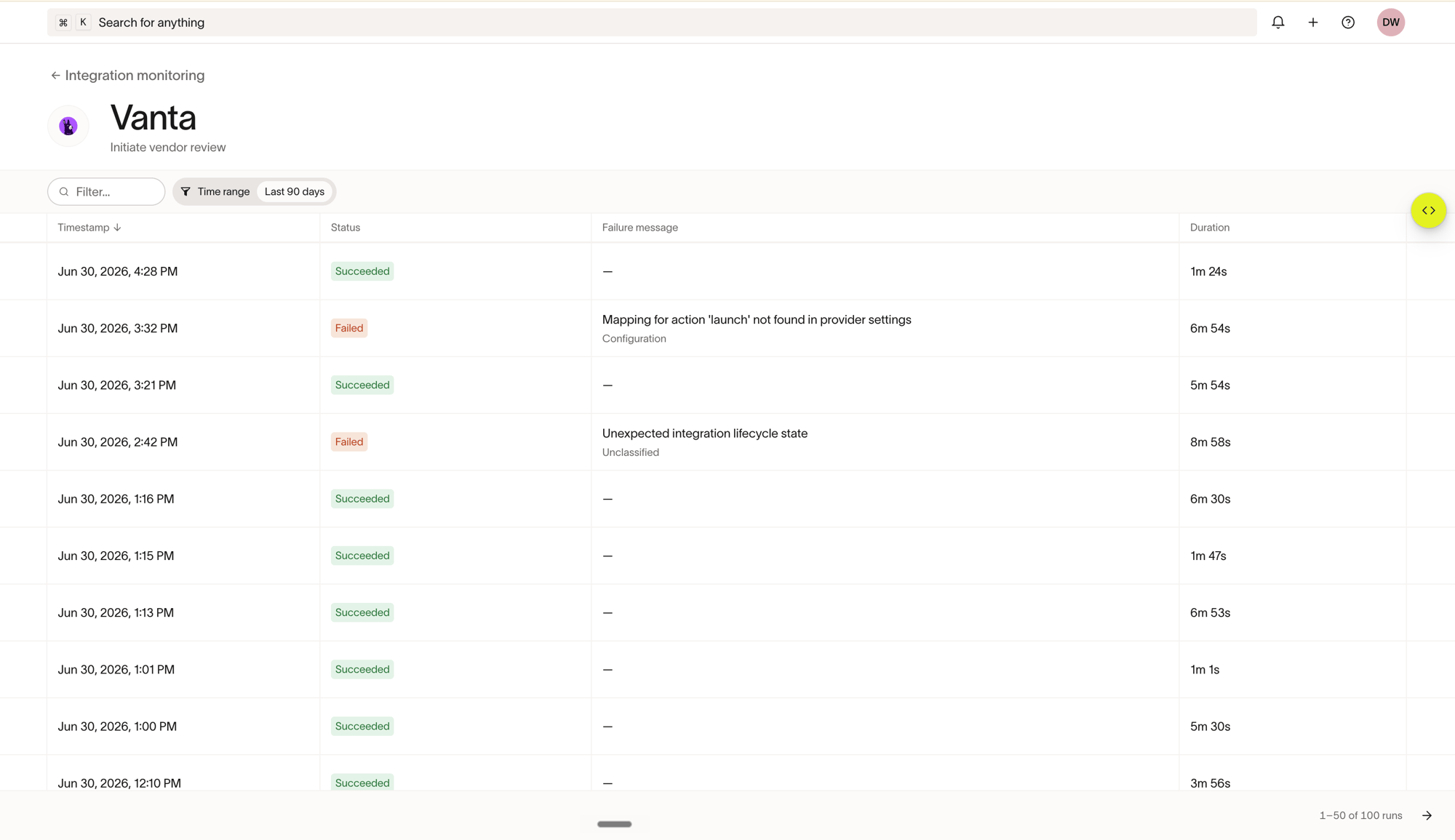1455x840 pixels.
Task: Click the sort arrow next to Timestamp
Action: pyautogui.click(x=117, y=228)
